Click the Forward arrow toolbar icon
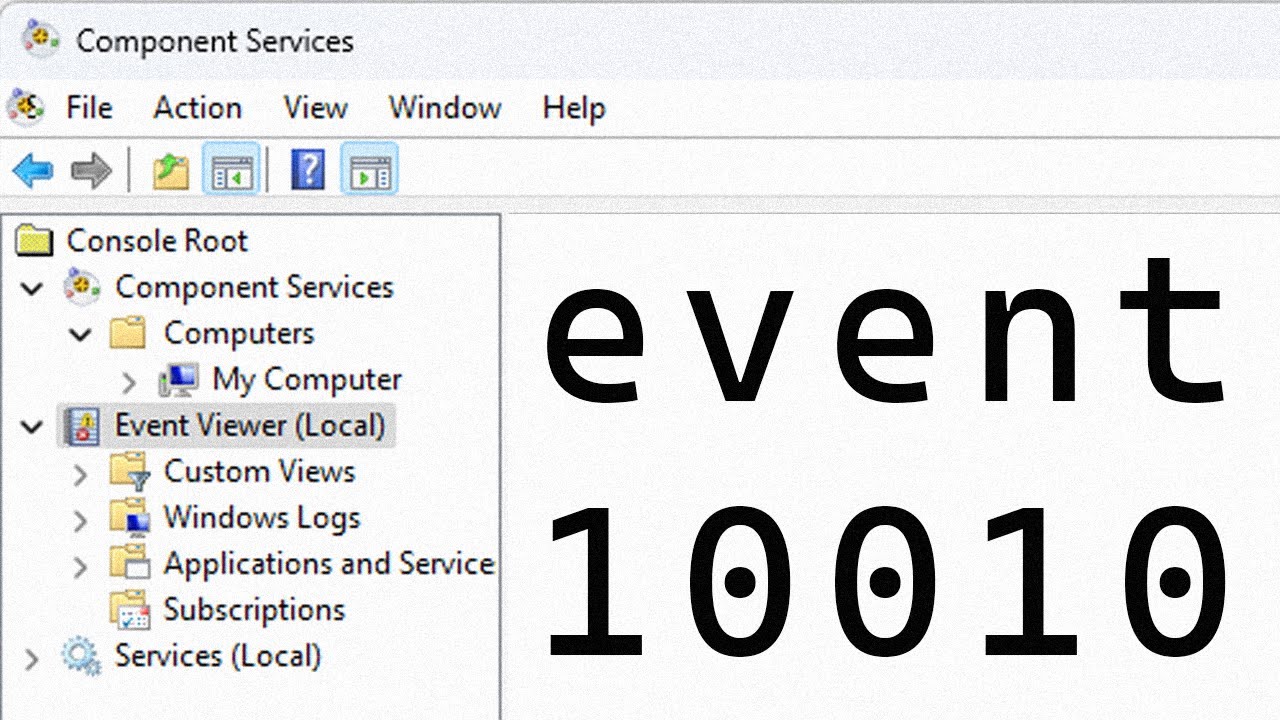This screenshot has width=1280, height=720. click(x=91, y=170)
